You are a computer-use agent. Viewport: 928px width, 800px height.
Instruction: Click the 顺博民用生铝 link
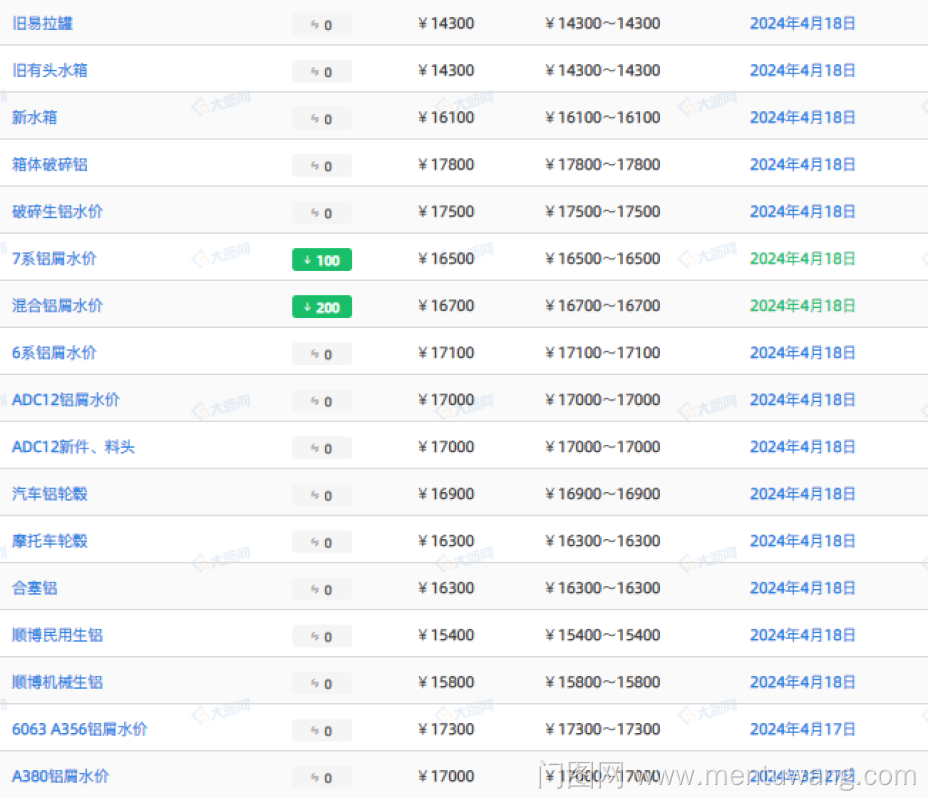(57, 634)
